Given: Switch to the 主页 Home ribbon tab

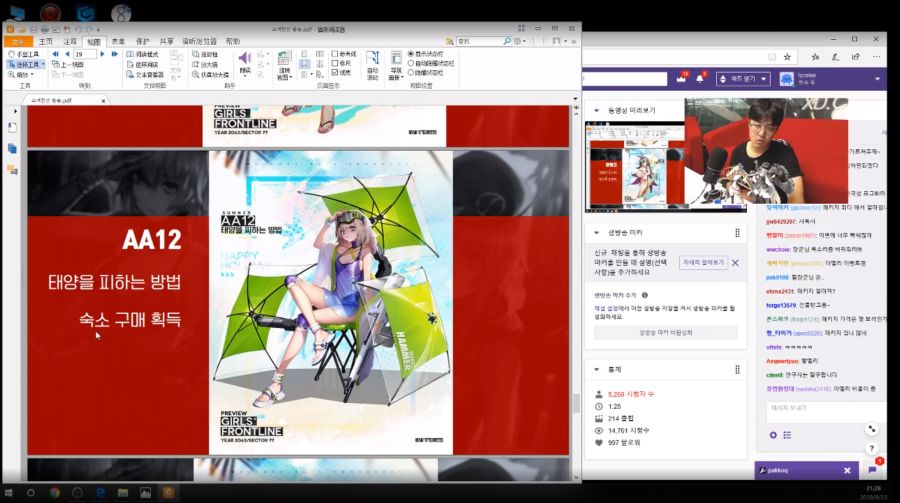Looking at the screenshot, I should pyautogui.click(x=46, y=41).
